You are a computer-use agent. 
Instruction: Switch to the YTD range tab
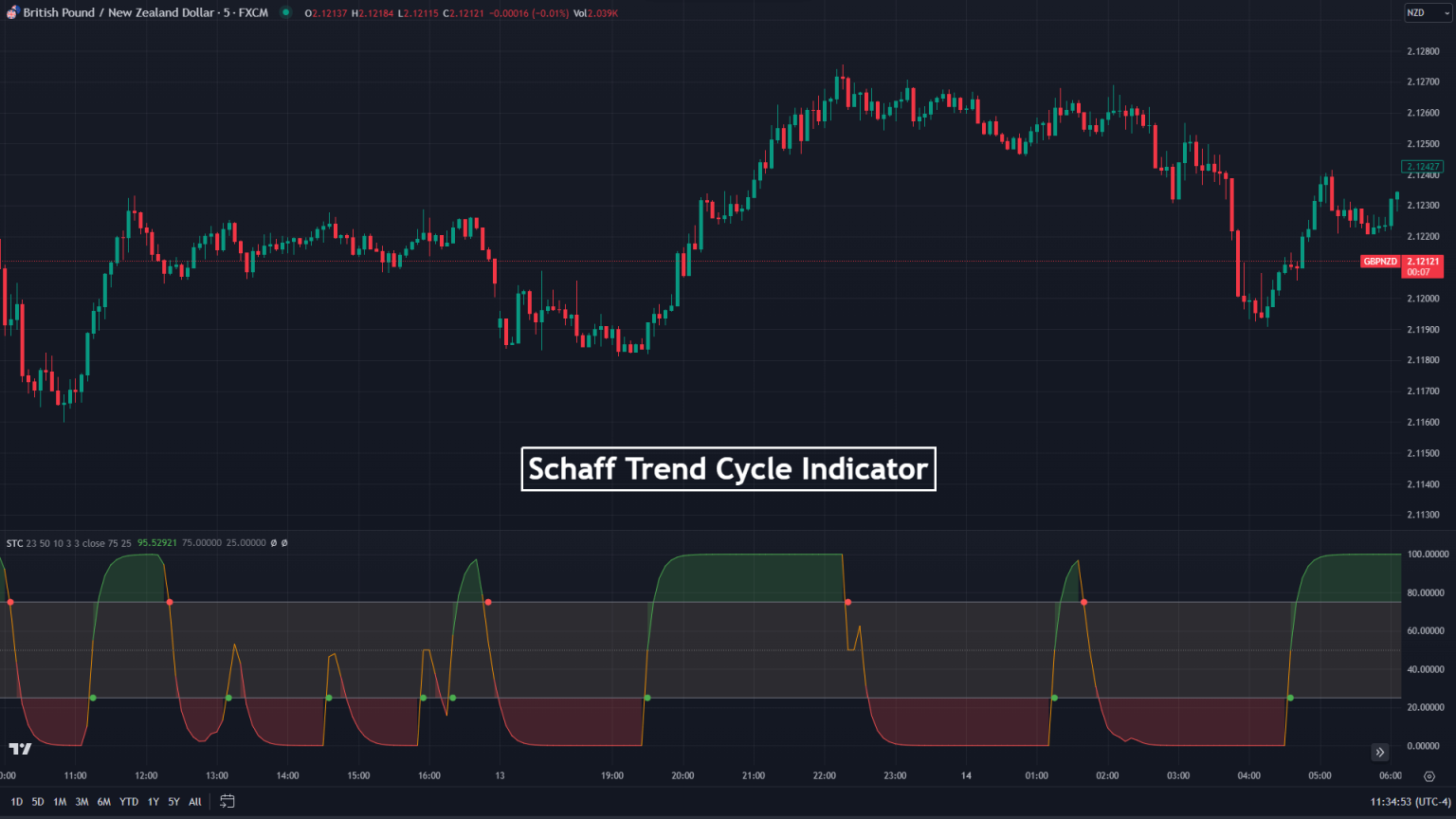(128, 801)
